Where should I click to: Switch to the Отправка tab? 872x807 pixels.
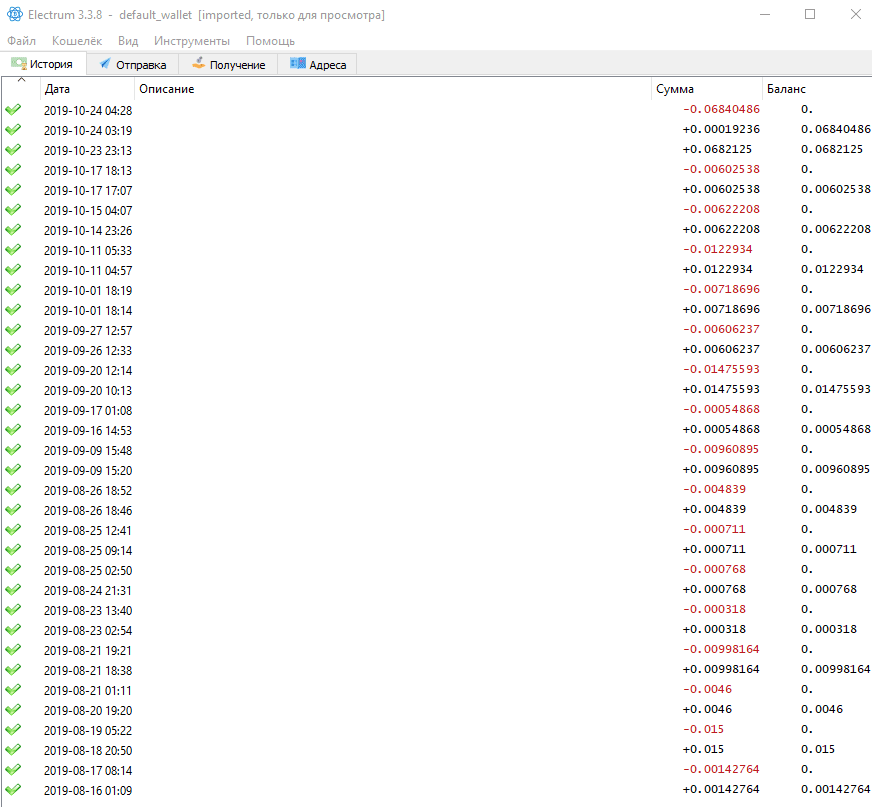pyautogui.click(x=133, y=63)
